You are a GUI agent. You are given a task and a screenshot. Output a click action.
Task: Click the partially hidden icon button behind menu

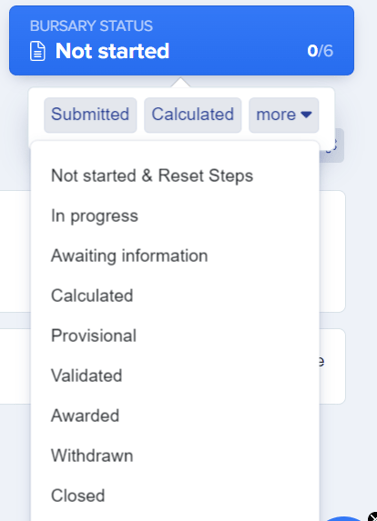332,145
